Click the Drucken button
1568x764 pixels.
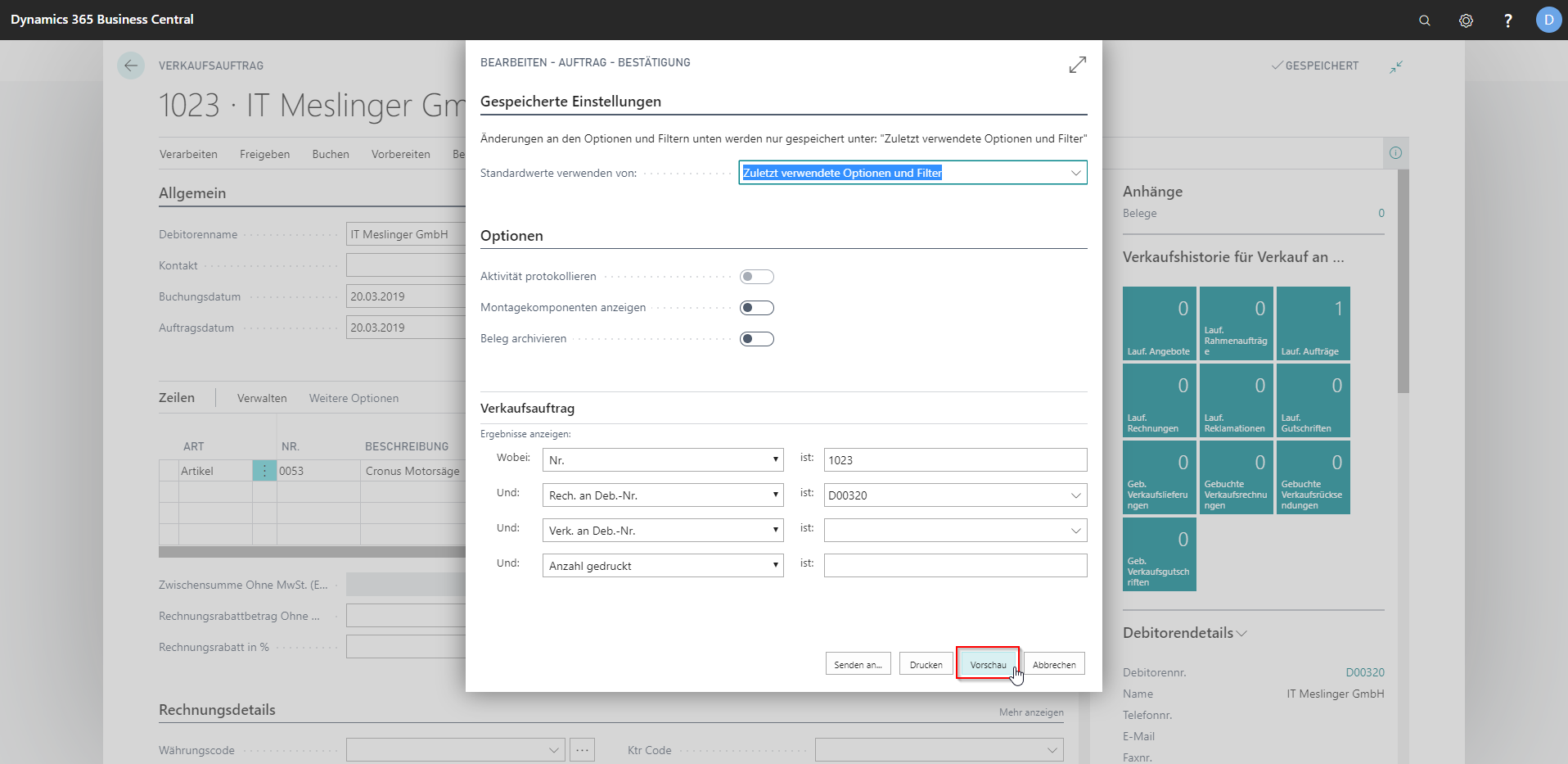coord(926,664)
